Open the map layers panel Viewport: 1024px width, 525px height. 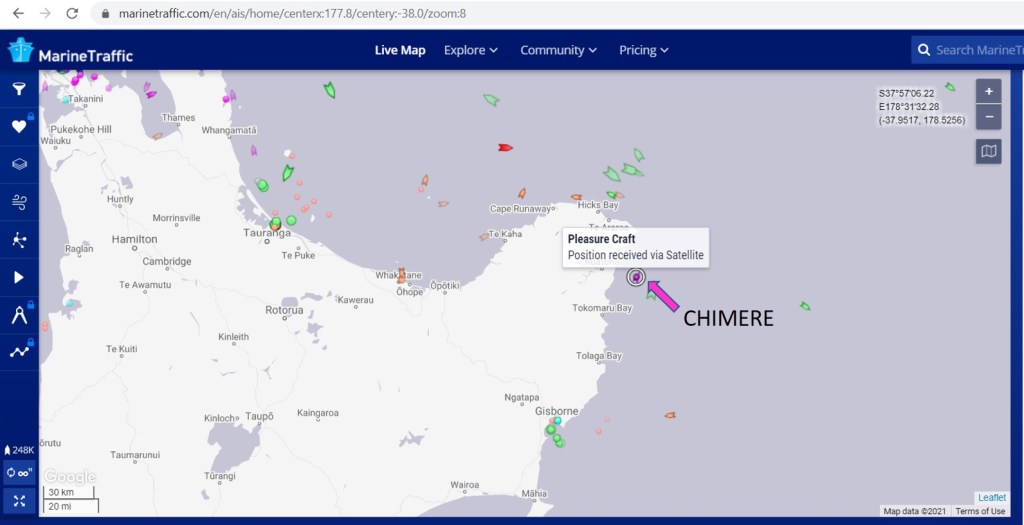point(19,164)
